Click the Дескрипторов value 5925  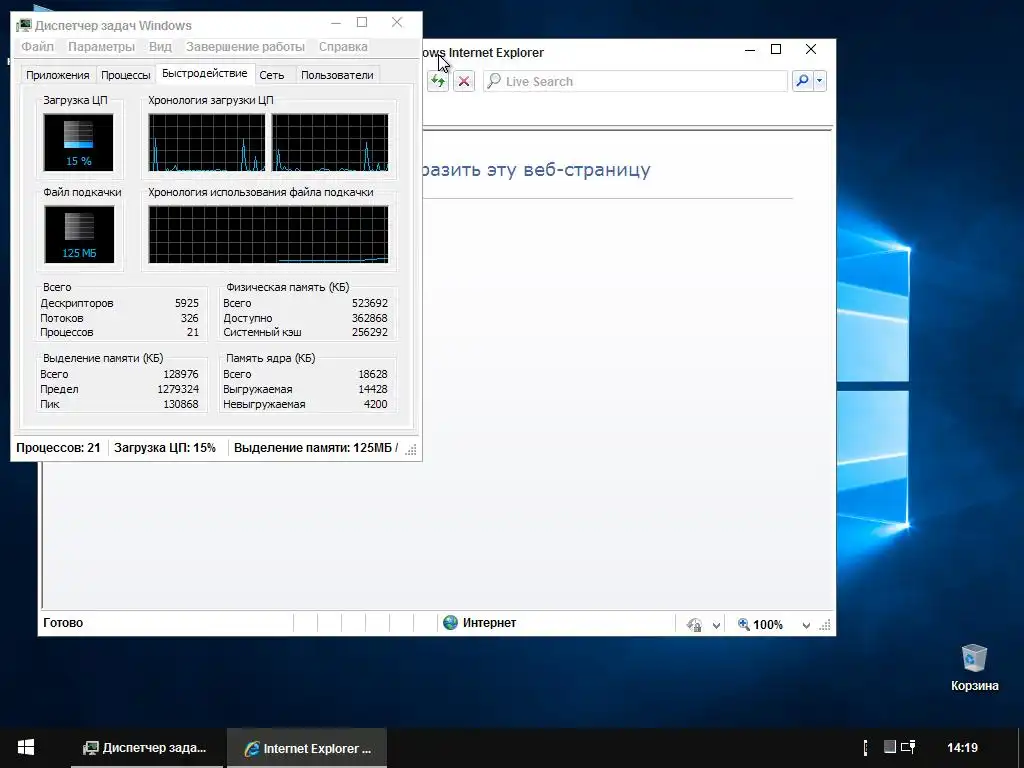(187, 303)
